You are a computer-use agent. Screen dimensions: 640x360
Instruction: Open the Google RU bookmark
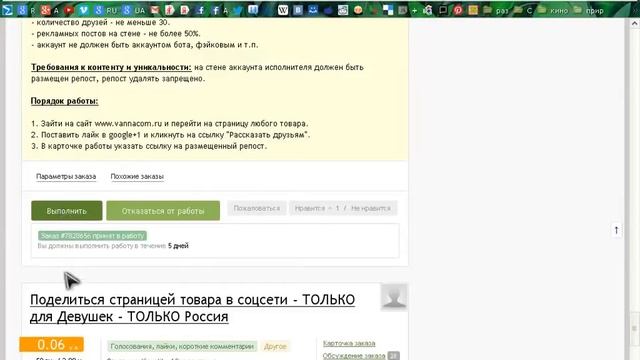point(105,10)
